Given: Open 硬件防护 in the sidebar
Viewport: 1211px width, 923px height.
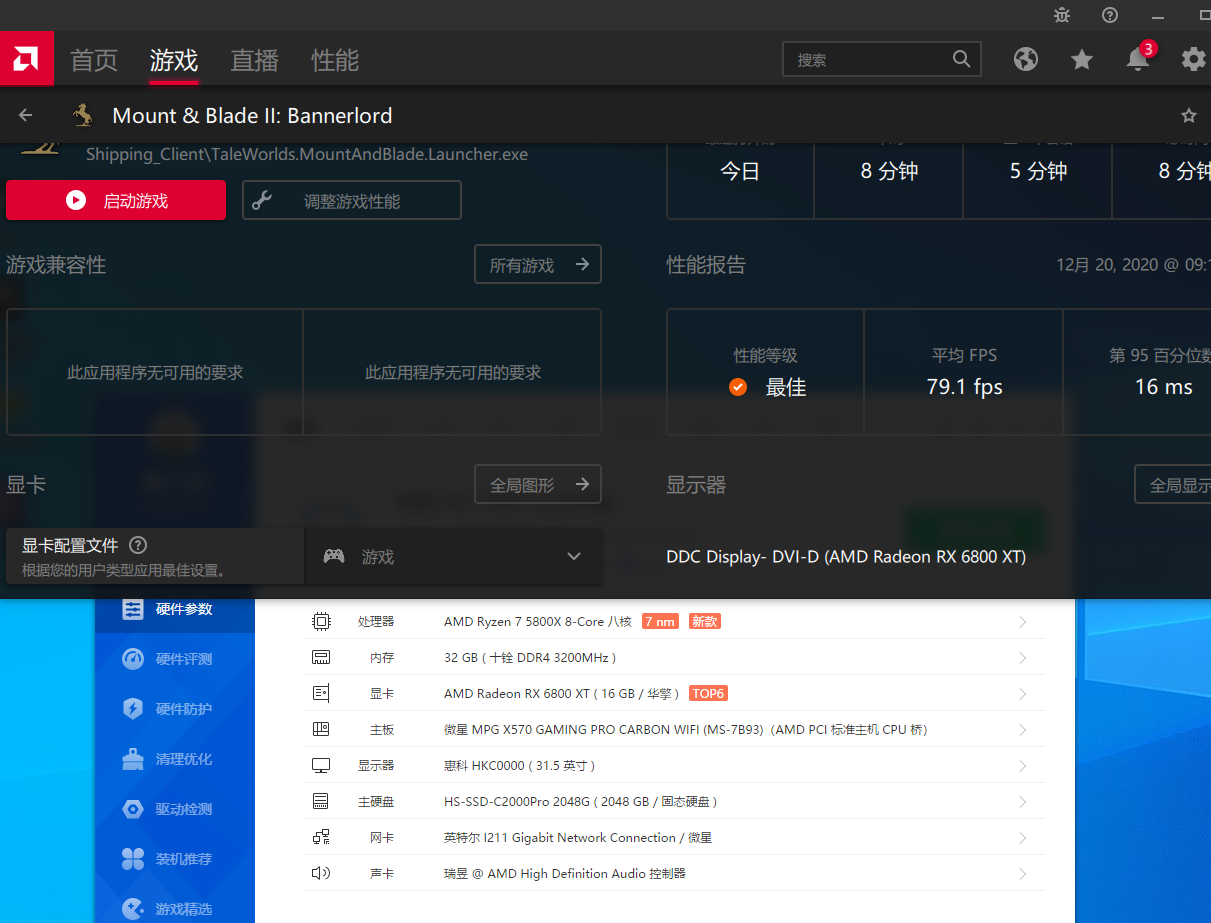Looking at the screenshot, I should pyautogui.click(x=175, y=709).
